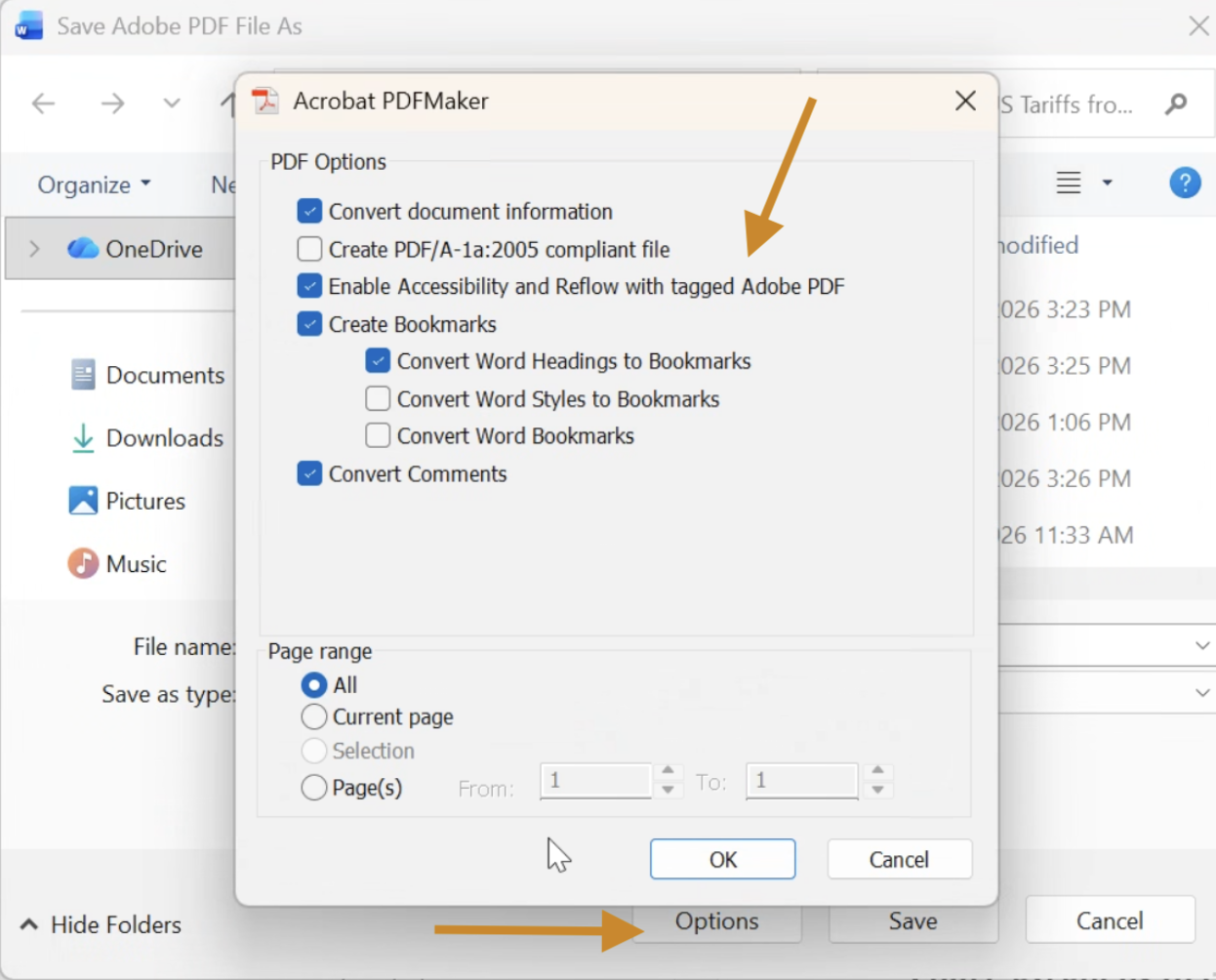Select file row dated 3:23 PM

point(1066,309)
